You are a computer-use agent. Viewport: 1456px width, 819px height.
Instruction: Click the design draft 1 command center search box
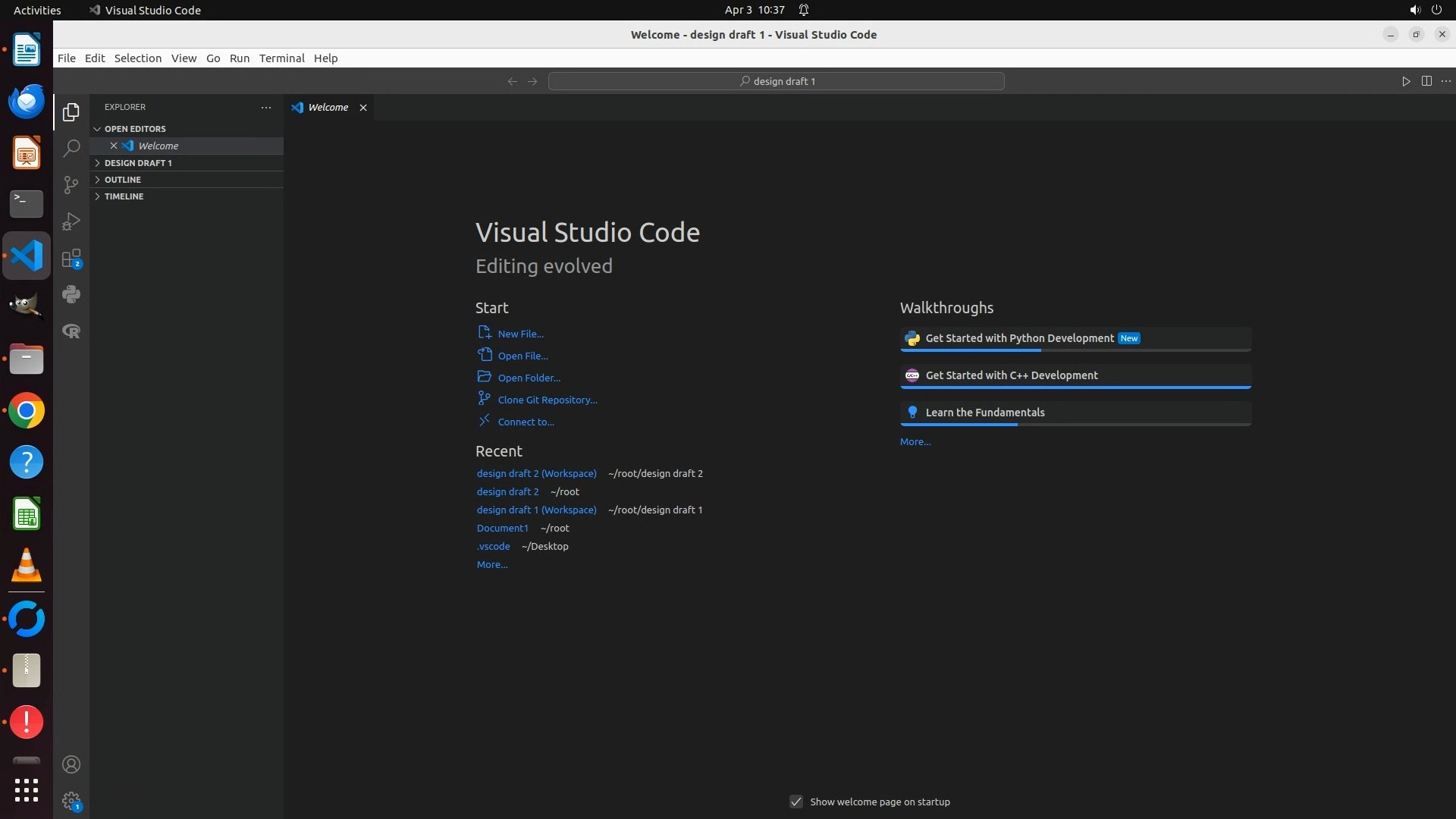coord(776,81)
